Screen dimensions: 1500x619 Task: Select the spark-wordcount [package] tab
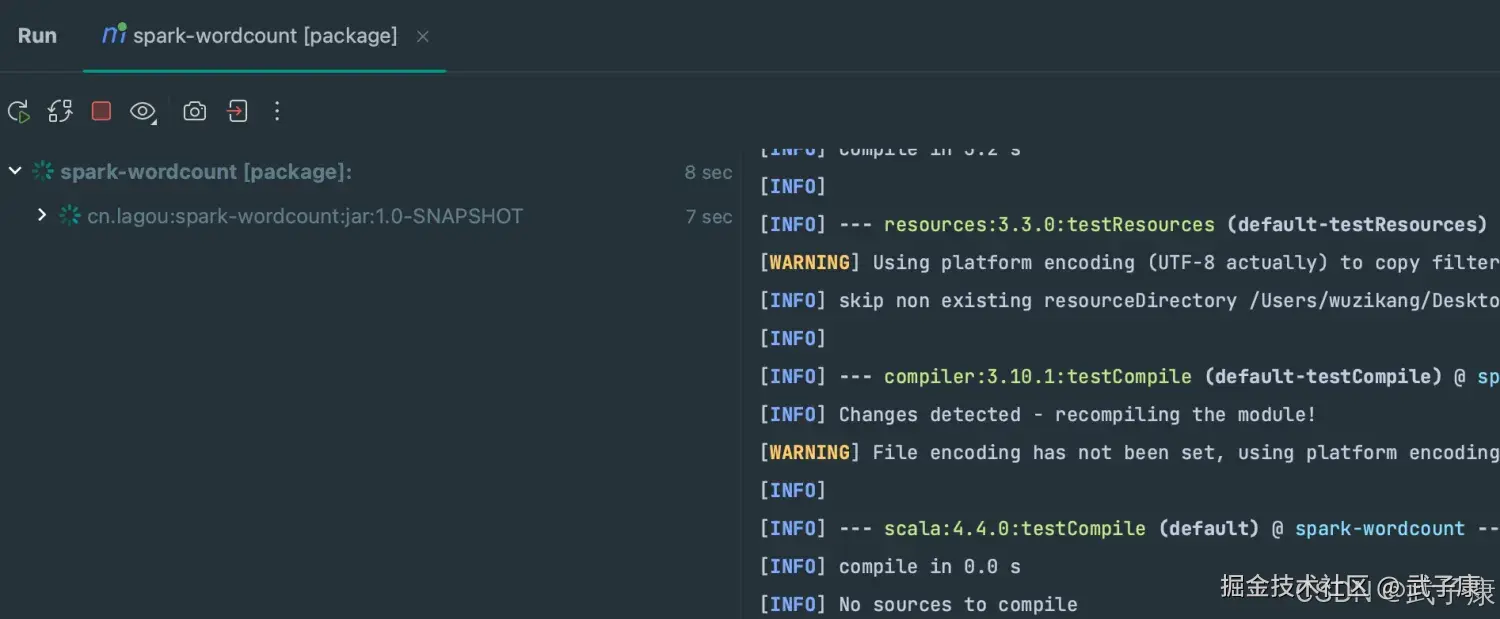(x=264, y=36)
